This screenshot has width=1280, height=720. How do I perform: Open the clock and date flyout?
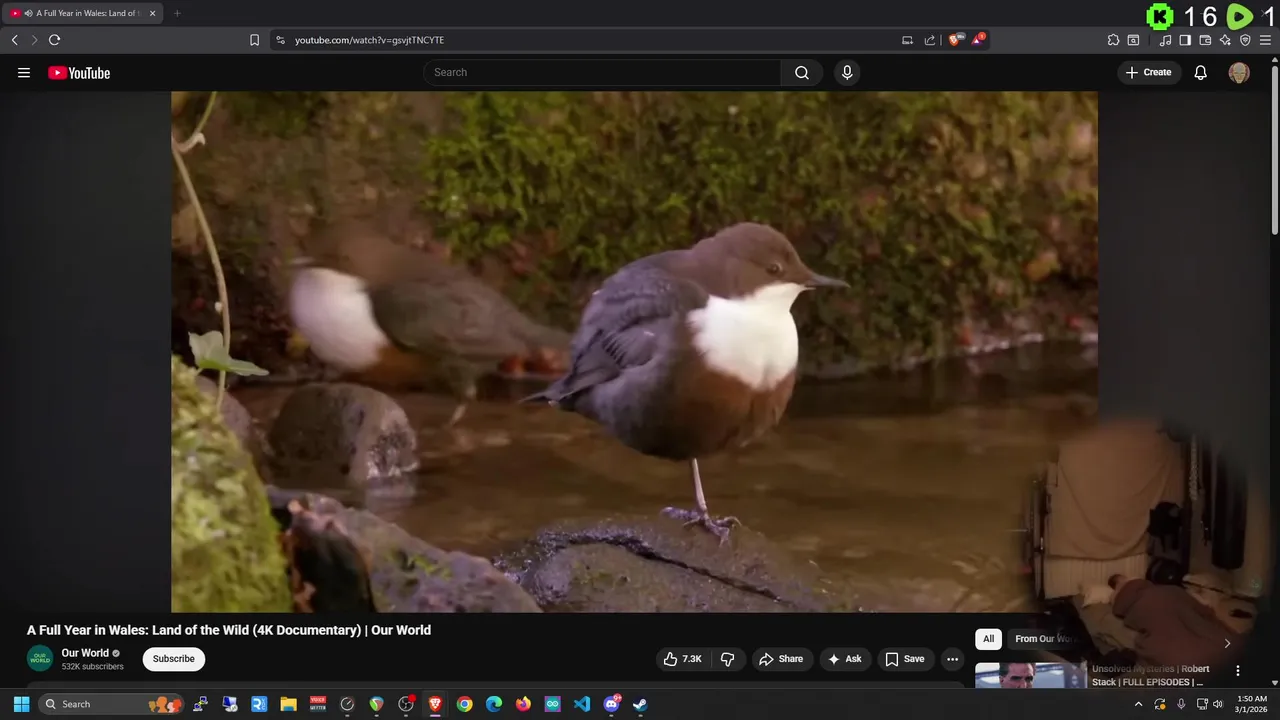tap(1252, 704)
